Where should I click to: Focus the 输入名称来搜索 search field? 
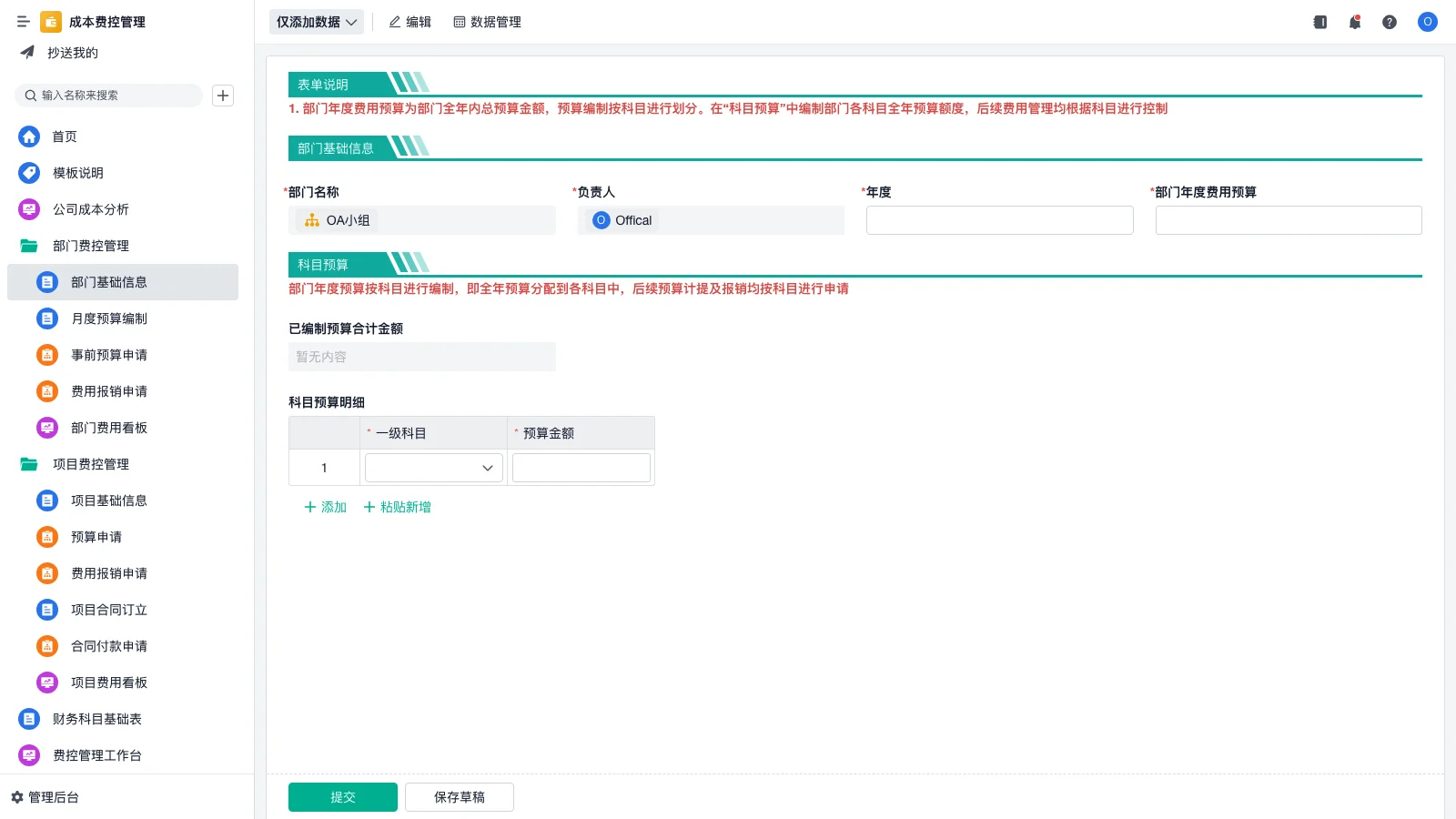coord(109,96)
